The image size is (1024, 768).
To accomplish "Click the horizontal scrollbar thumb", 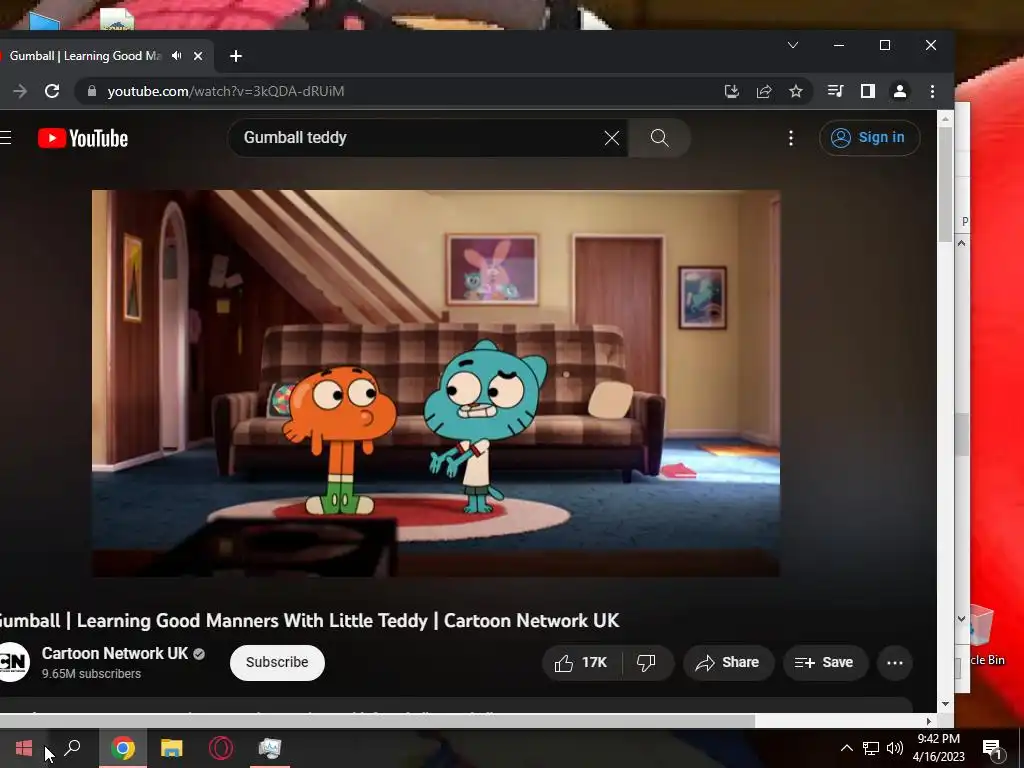I will (x=377, y=721).
